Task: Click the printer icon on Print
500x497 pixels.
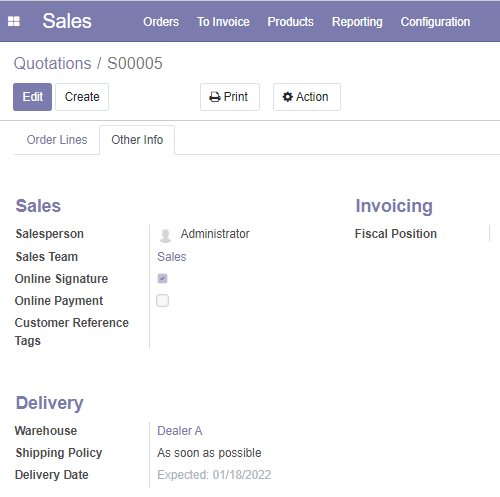Action: pos(215,97)
